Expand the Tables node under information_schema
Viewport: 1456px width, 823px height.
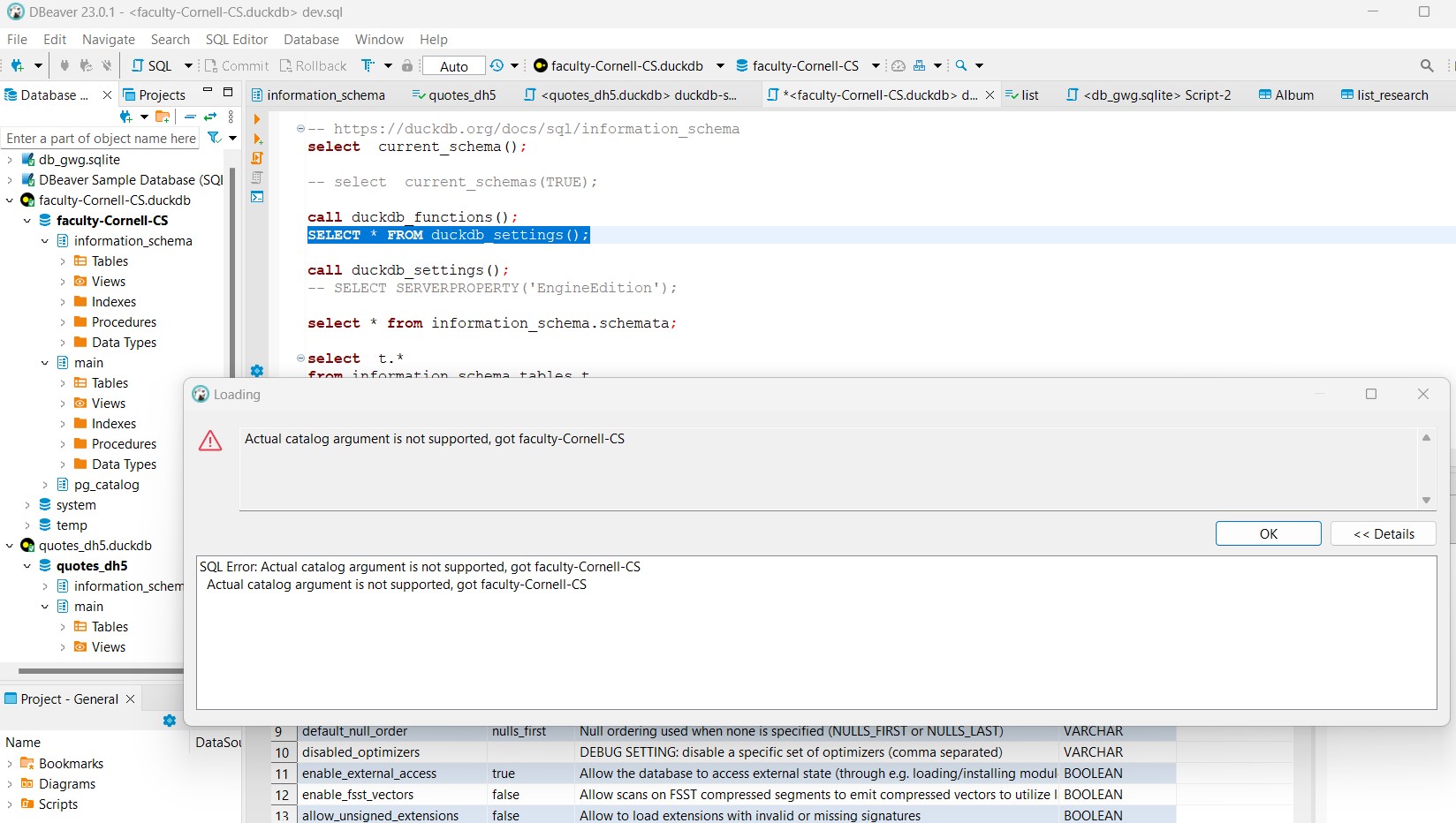(x=63, y=260)
